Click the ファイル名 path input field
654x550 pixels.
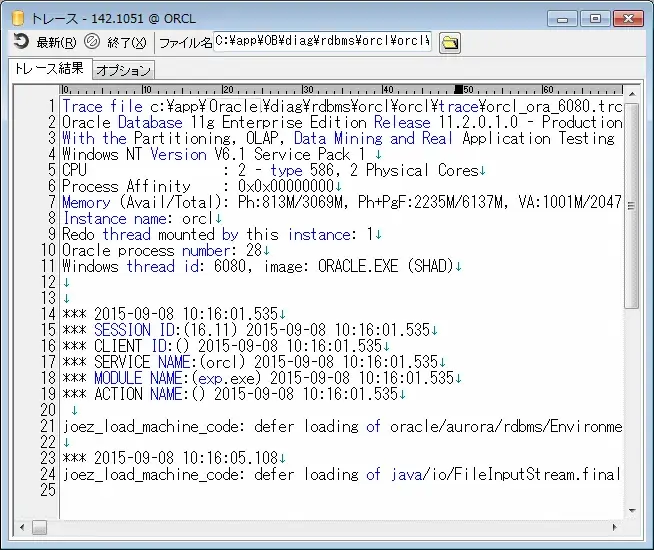(x=322, y=42)
